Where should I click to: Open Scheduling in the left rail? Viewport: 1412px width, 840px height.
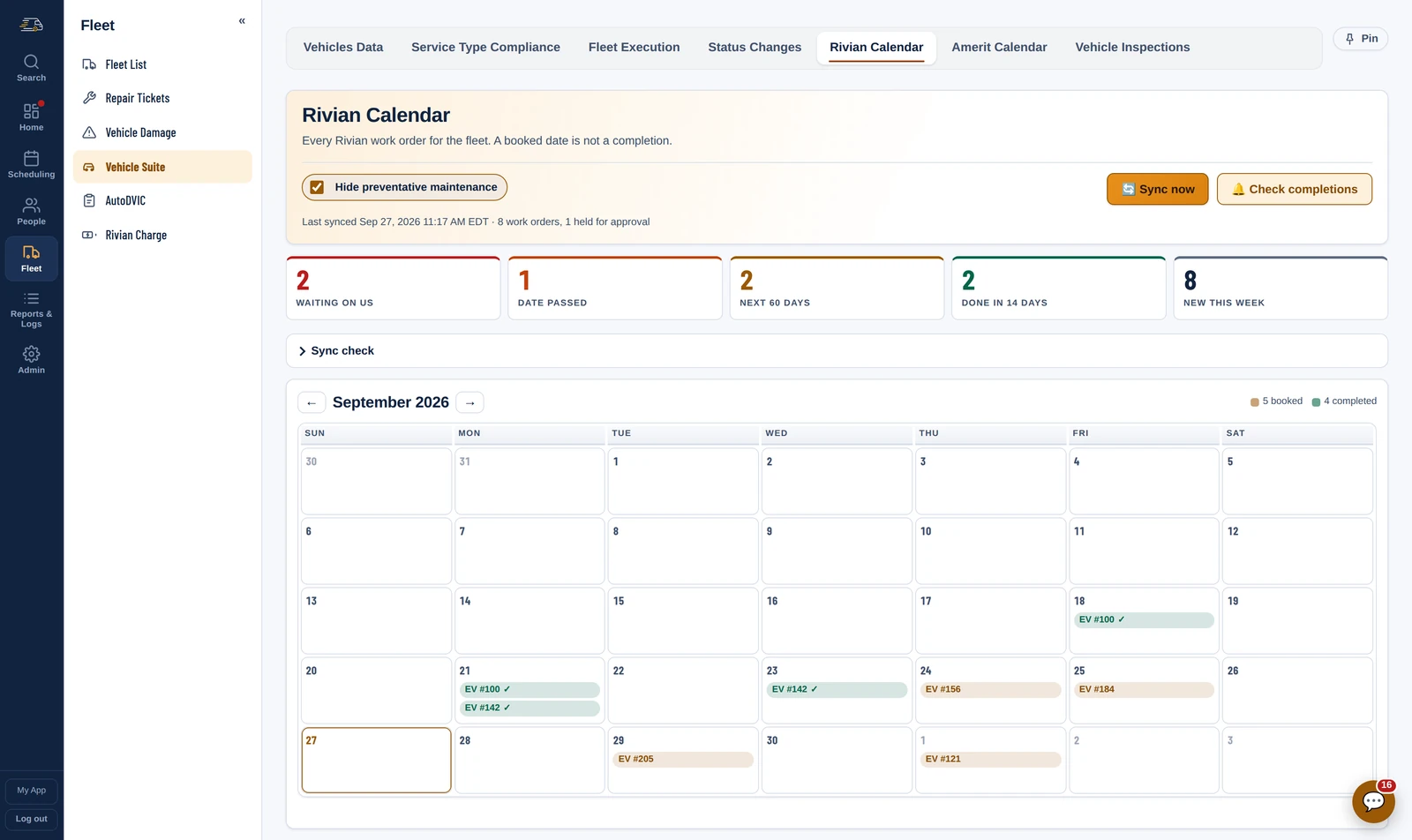click(32, 164)
